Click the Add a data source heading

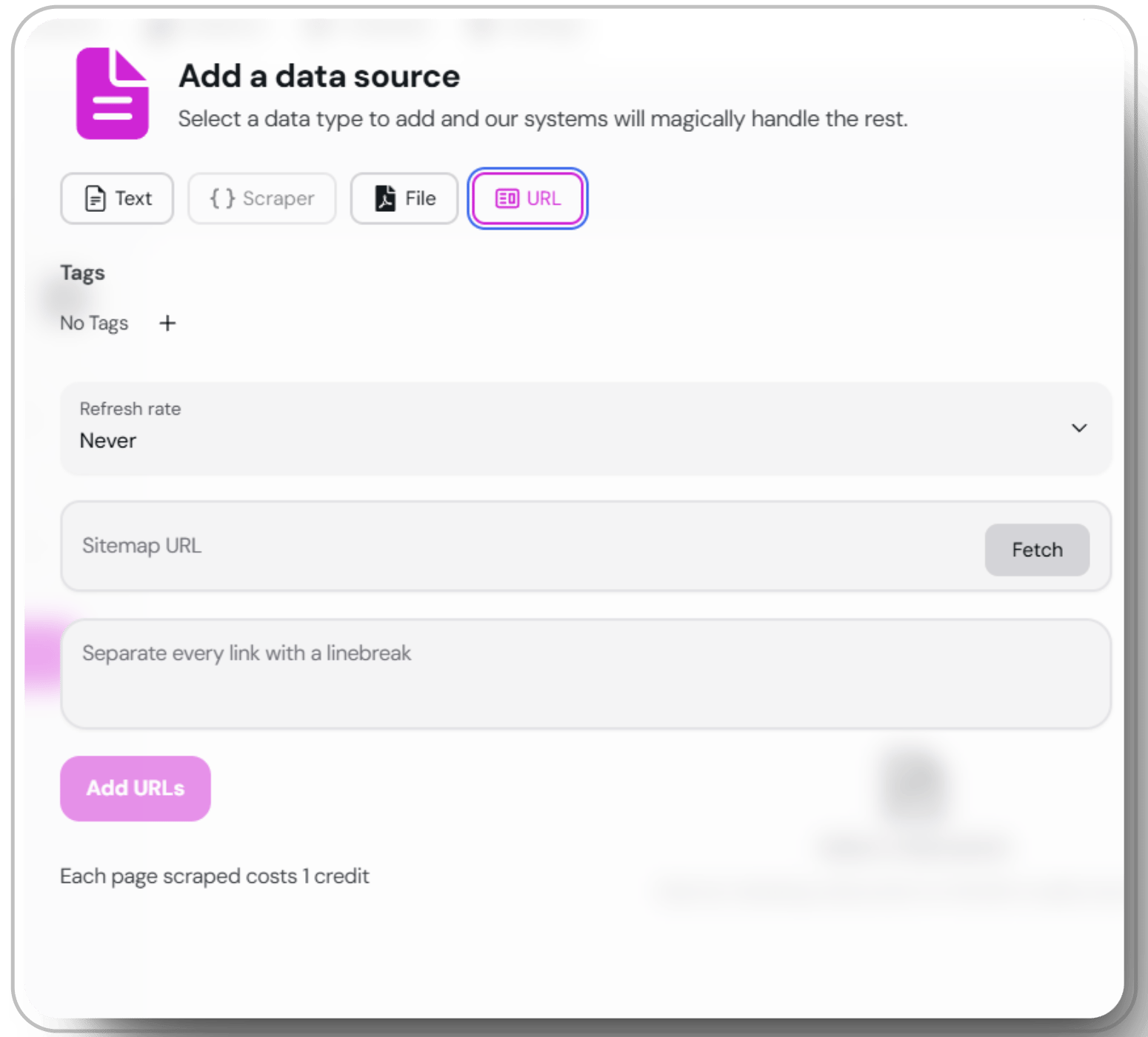point(319,76)
